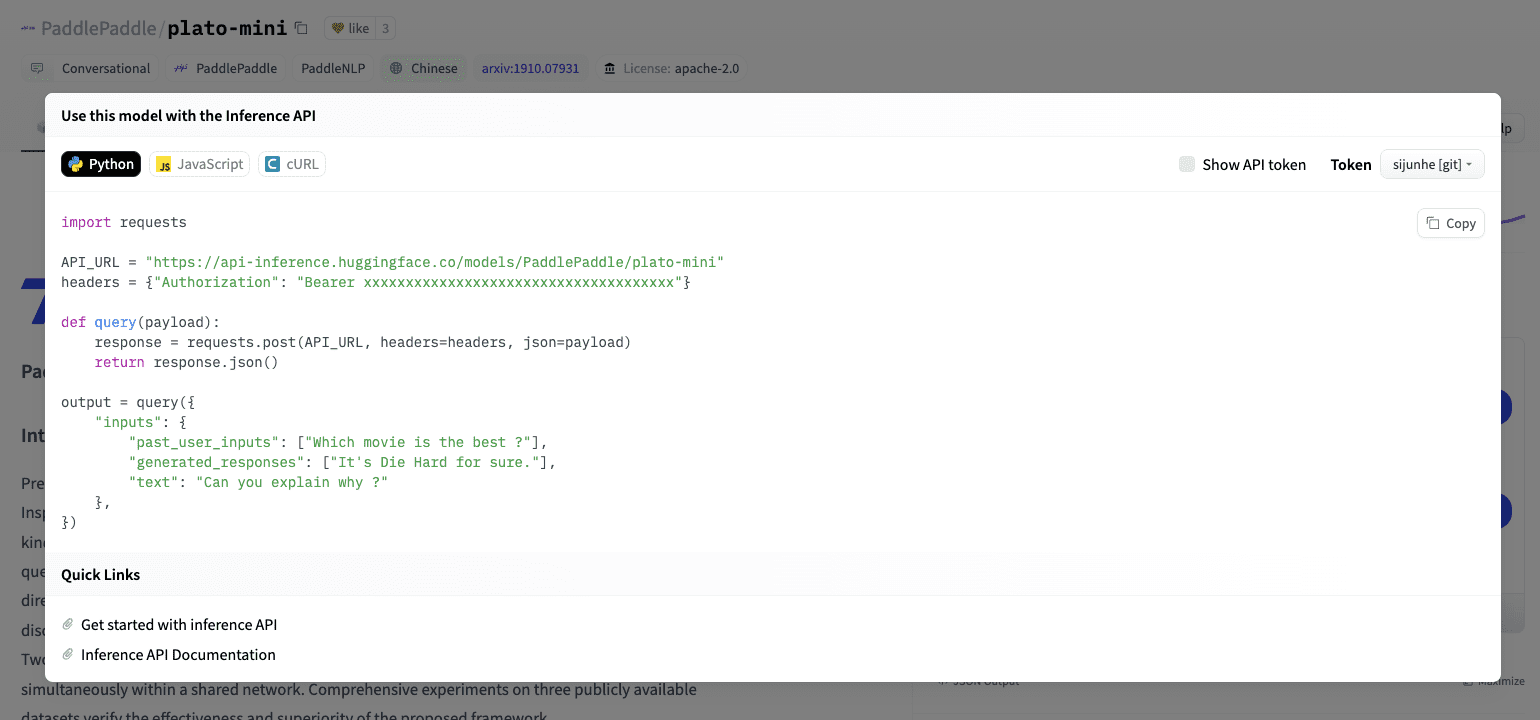Click the Copy button for the code snippet
This screenshot has height=720, width=1540.
(1450, 223)
